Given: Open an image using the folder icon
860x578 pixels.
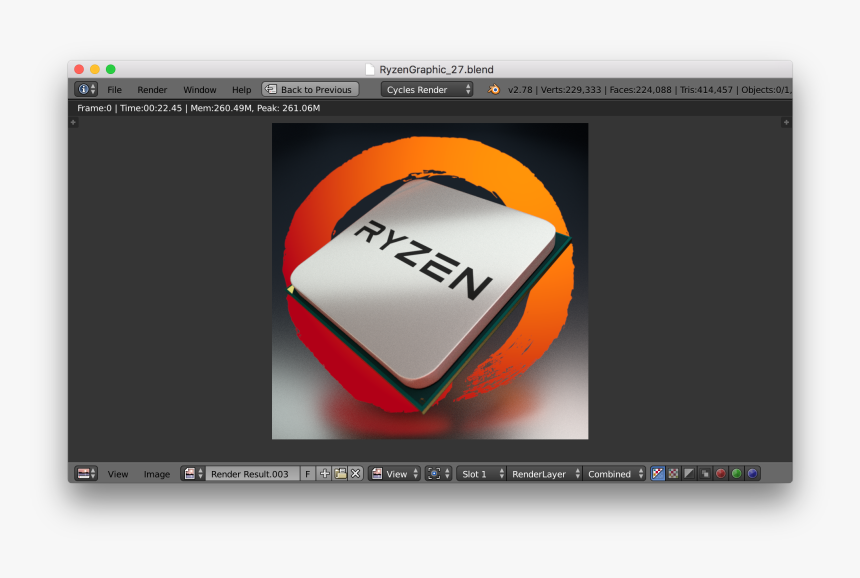Looking at the screenshot, I should click(339, 473).
